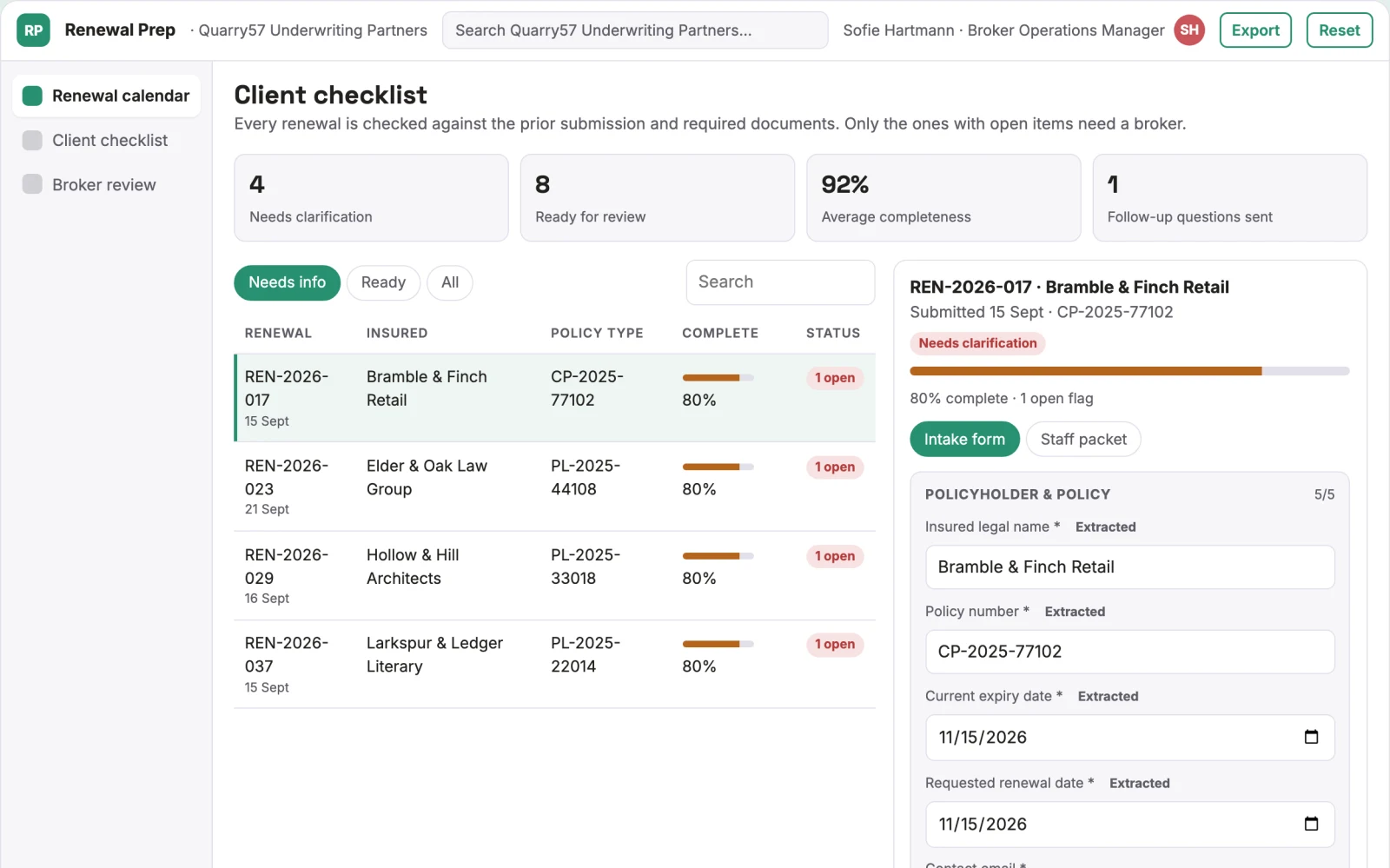The height and width of the screenshot is (868, 1390).
Task: Filter list to Ready renewals
Action: pos(383,282)
